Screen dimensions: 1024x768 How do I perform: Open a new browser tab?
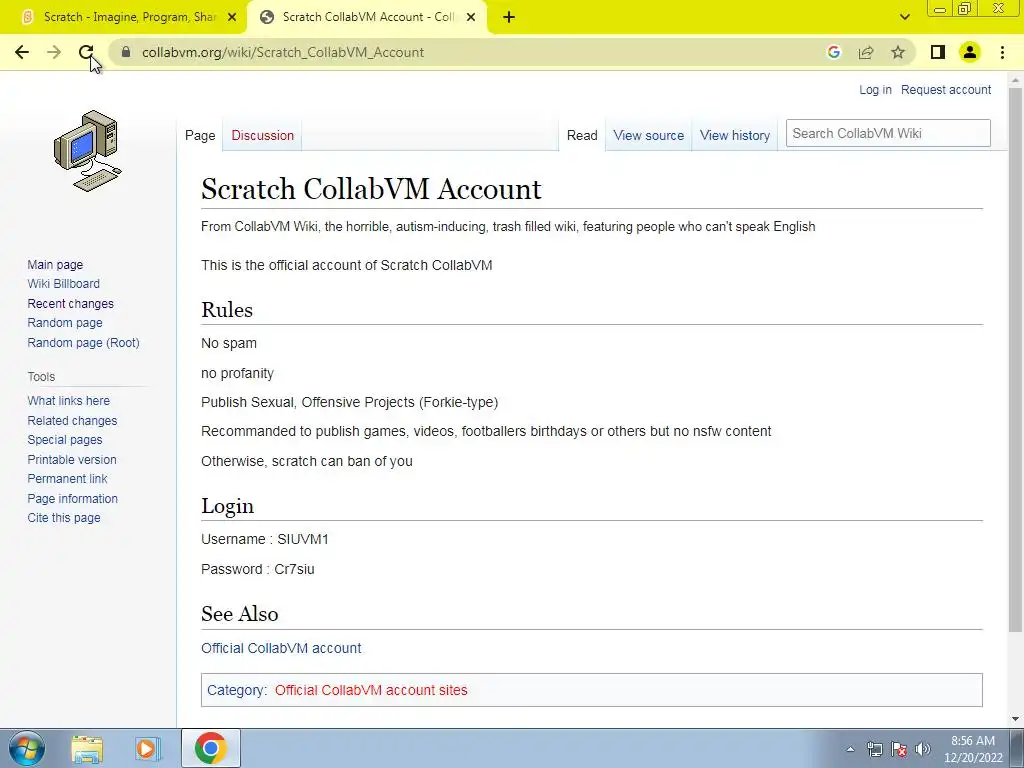pos(509,17)
